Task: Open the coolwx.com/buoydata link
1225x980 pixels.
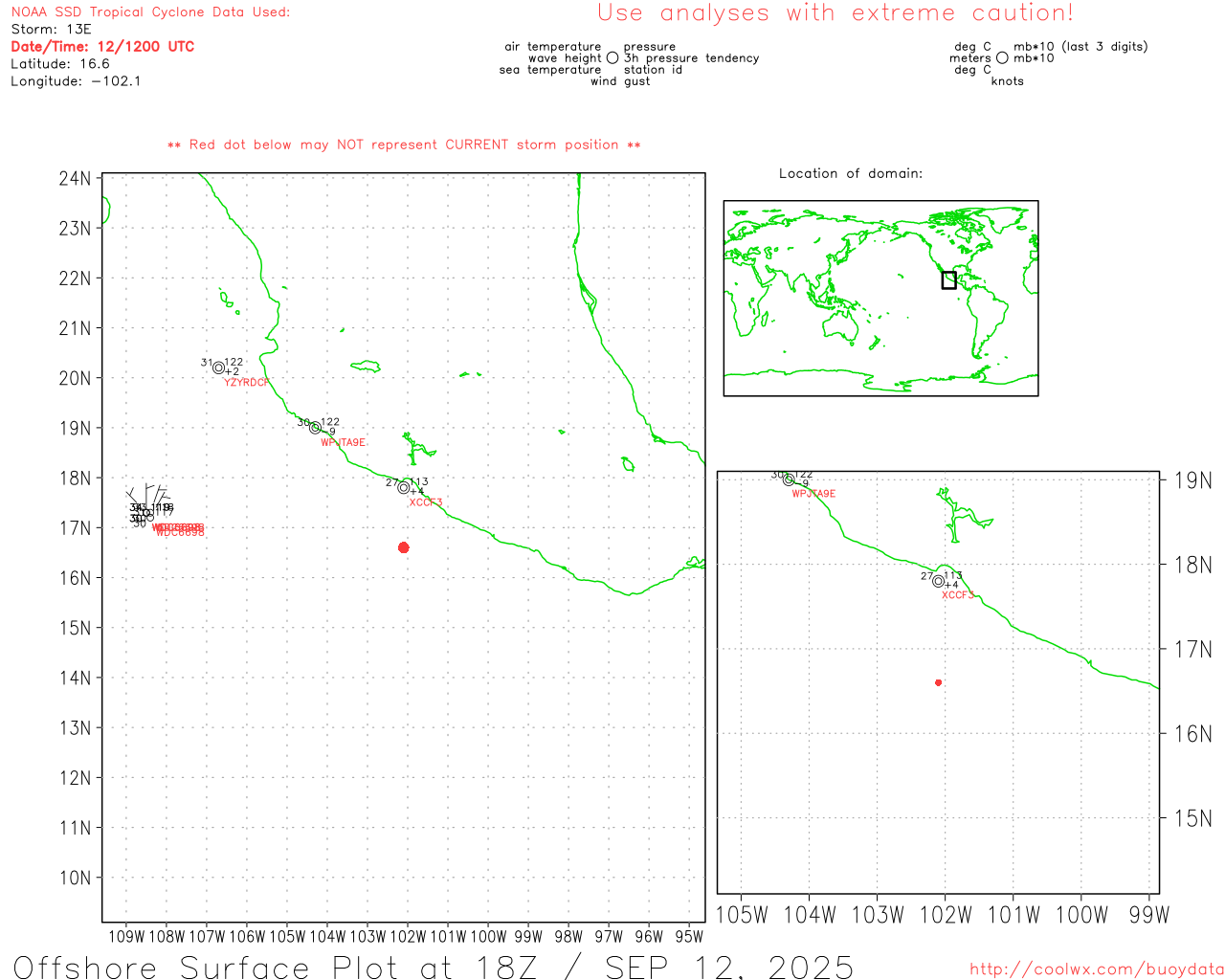Action: click(1097, 969)
